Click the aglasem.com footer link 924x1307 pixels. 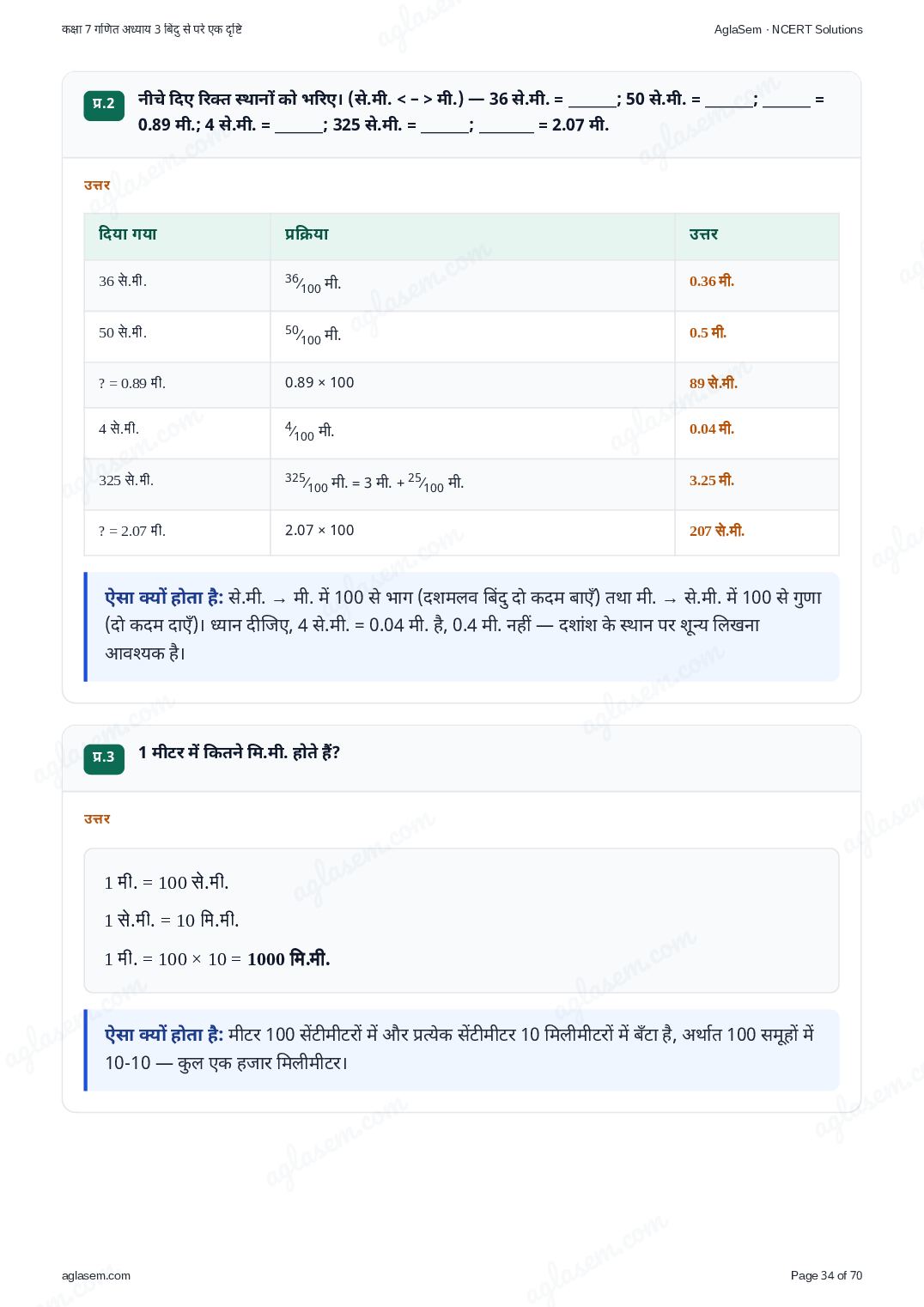coord(96,1275)
